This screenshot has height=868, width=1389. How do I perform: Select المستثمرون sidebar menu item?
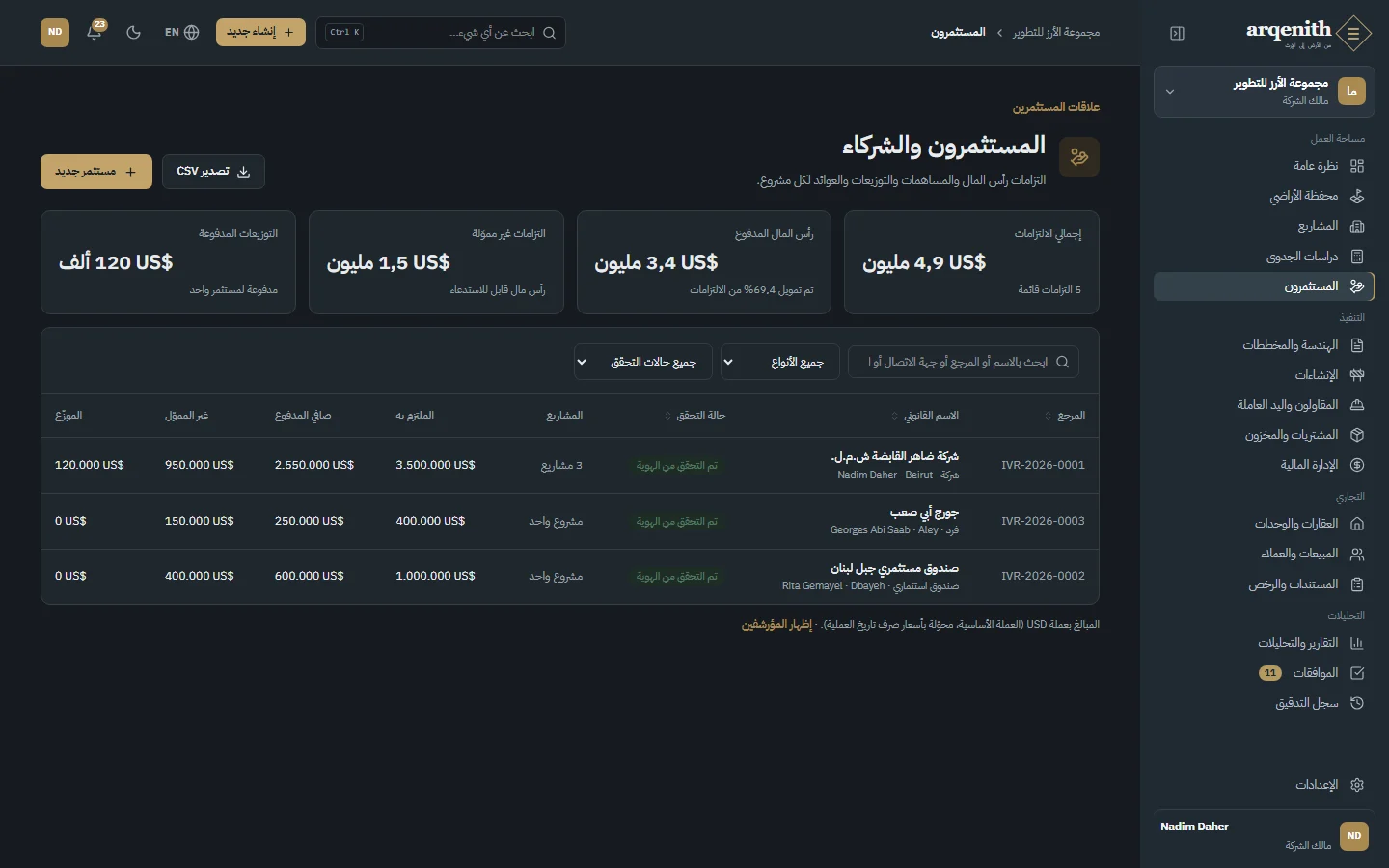tap(1264, 286)
